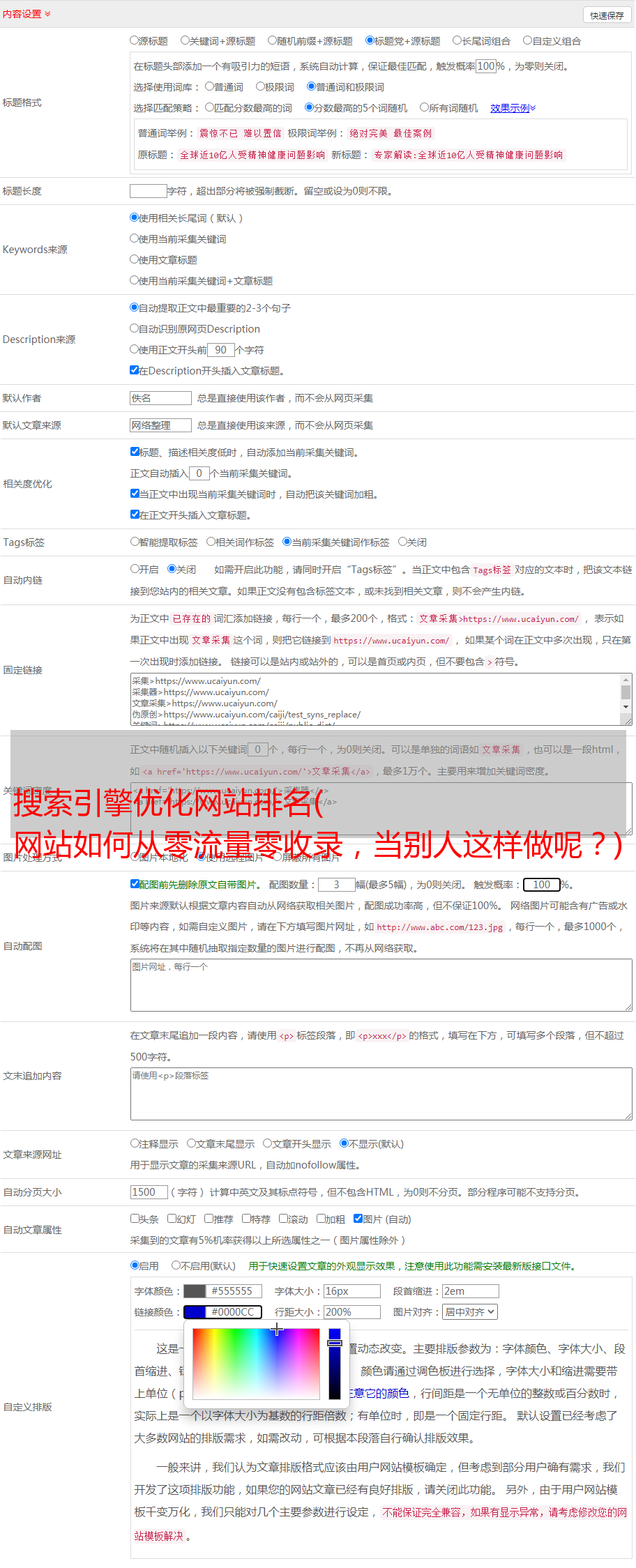The width and height of the screenshot is (636, 1568).
Task: Click the 图片网址 textarea
Action: [x=381, y=985]
